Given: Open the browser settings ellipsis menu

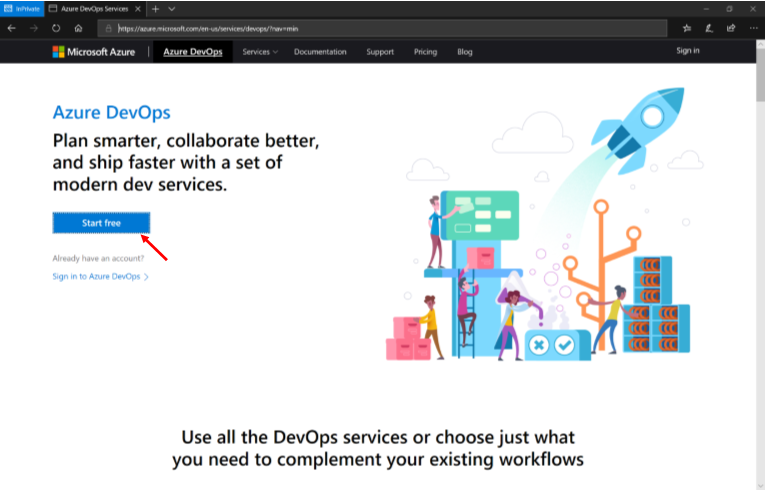Looking at the screenshot, I should (753, 28).
